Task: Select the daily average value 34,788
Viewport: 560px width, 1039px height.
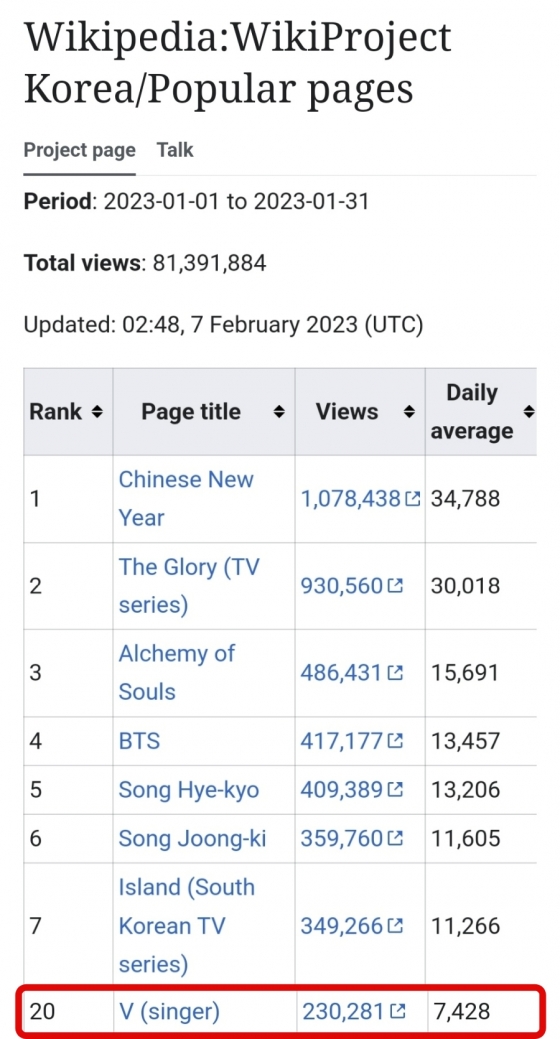Action: tap(465, 498)
